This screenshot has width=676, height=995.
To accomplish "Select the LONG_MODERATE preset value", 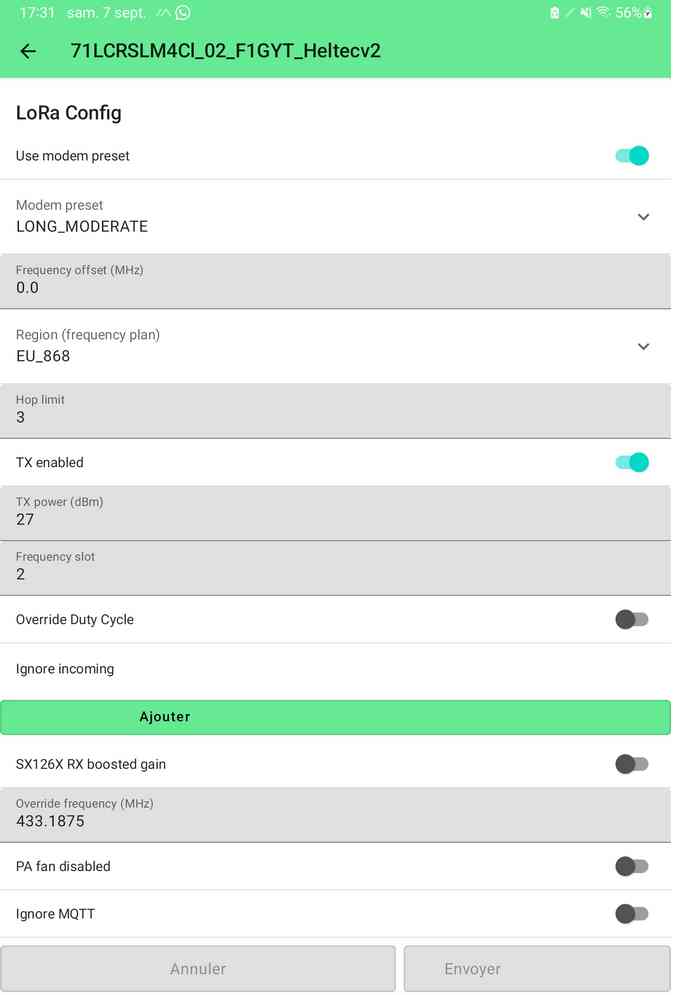I will pyautogui.click(x=82, y=227).
